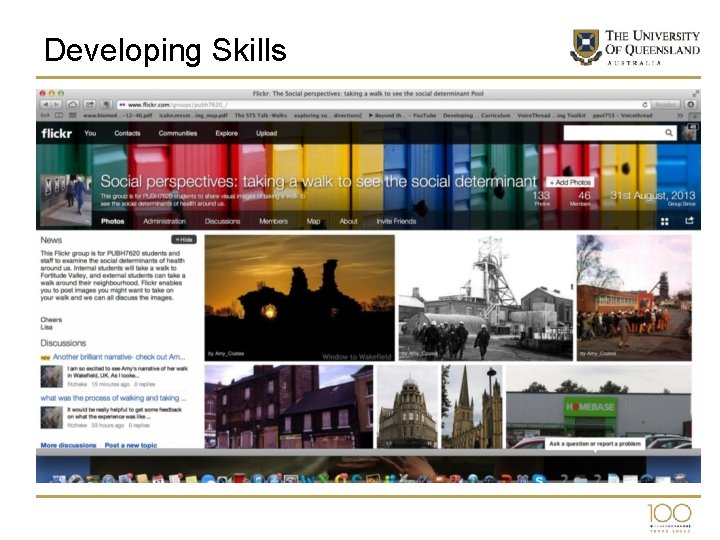Image resolution: width=720 pixels, height=540 pixels.
Task: Click the Safari back arrow button
Action: point(45,105)
